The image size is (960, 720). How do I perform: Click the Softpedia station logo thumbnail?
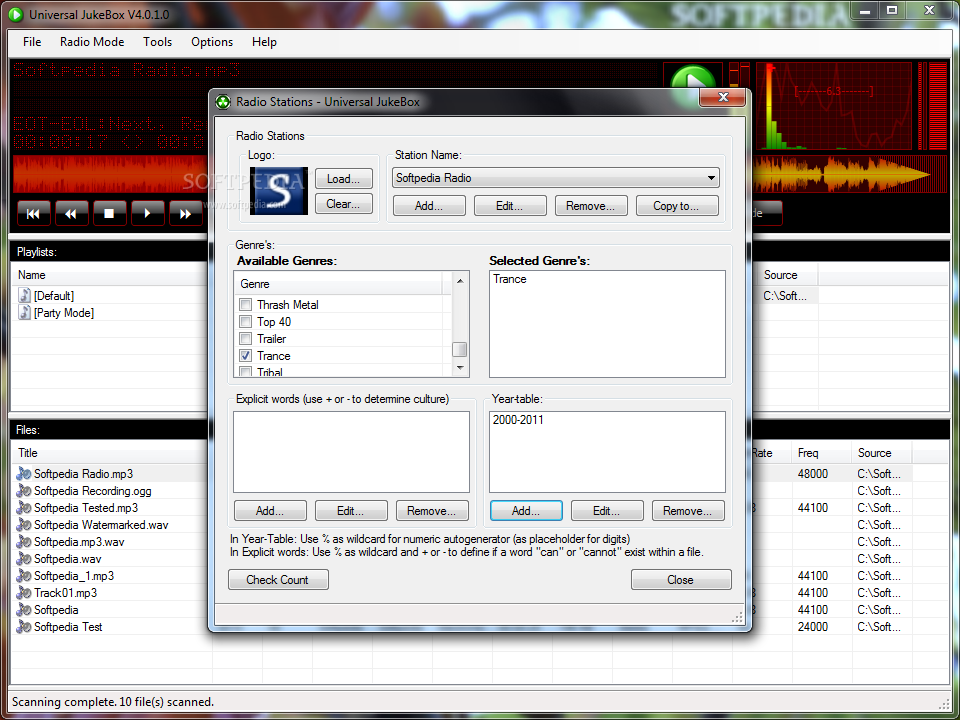tap(279, 190)
